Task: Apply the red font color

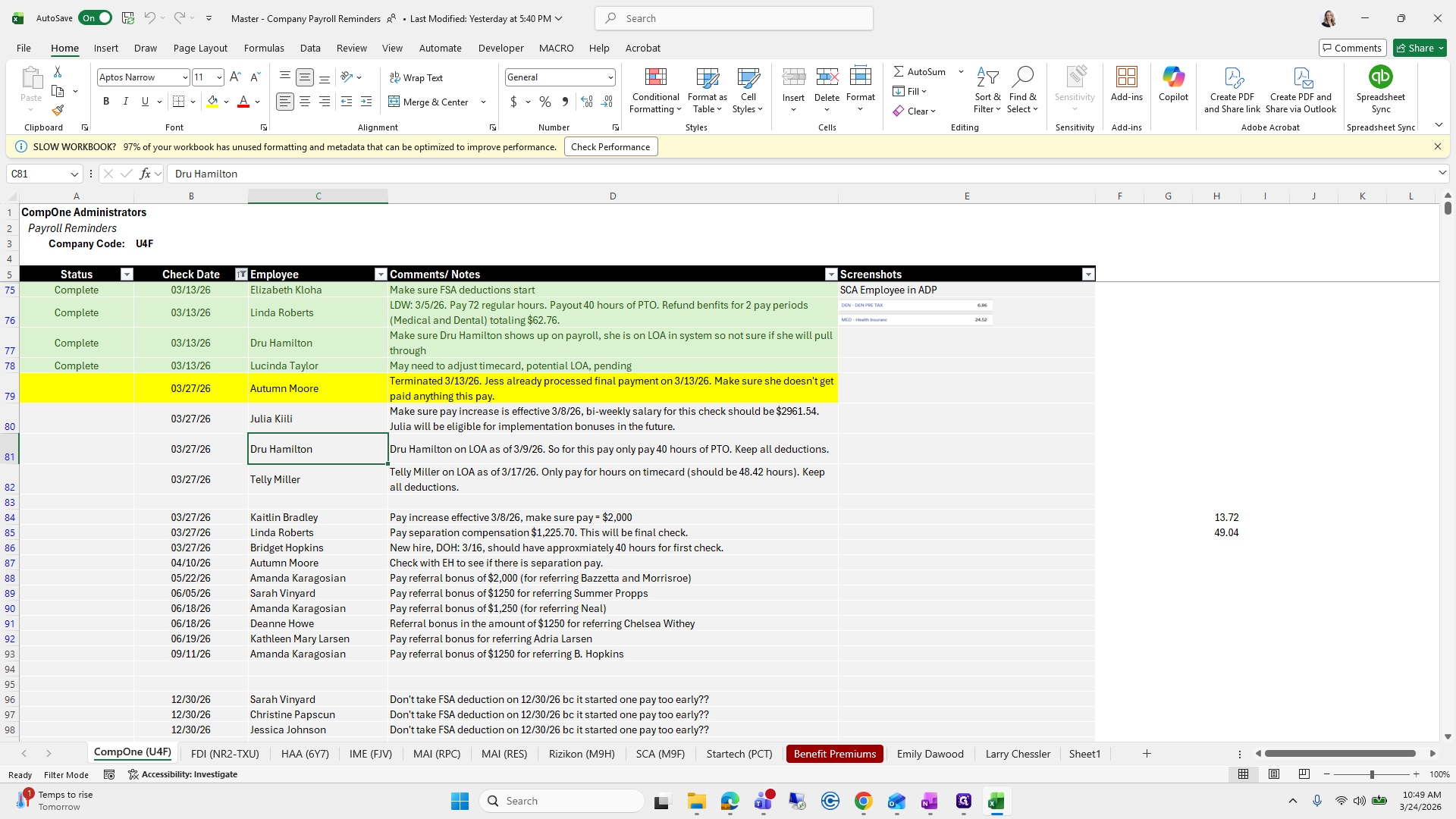Action: (x=243, y=102)
